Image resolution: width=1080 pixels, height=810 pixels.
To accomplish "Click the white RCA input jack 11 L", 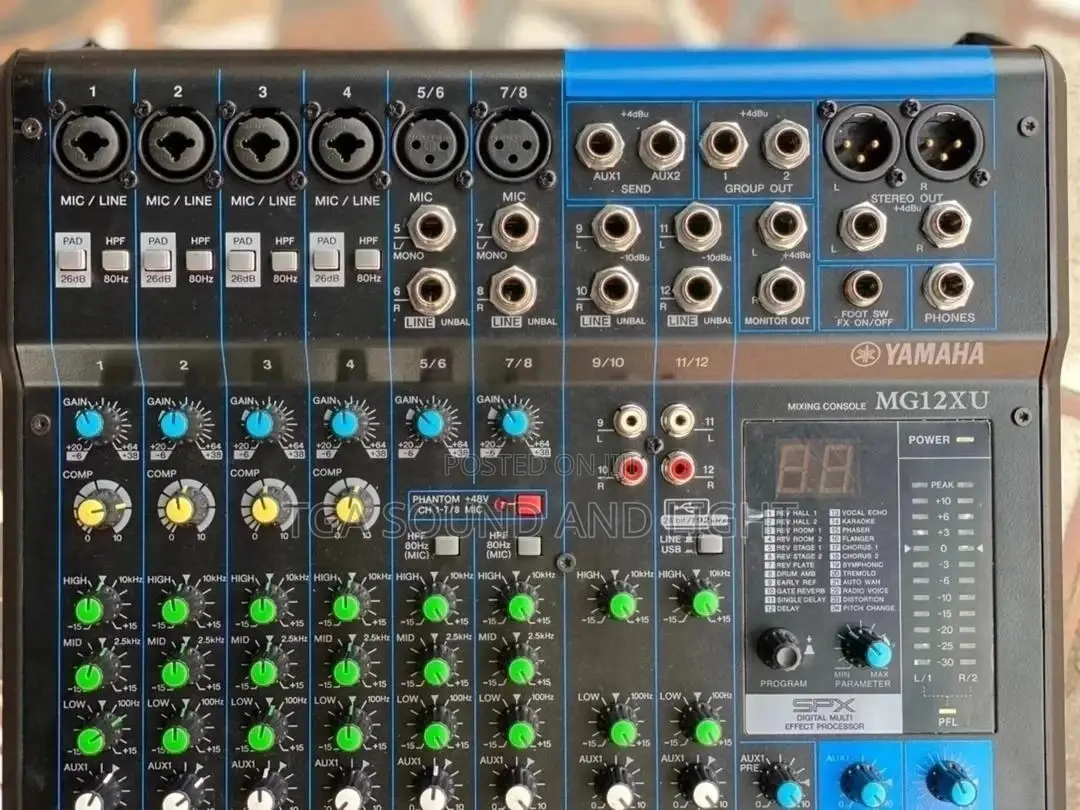I will tap(678, 419).
